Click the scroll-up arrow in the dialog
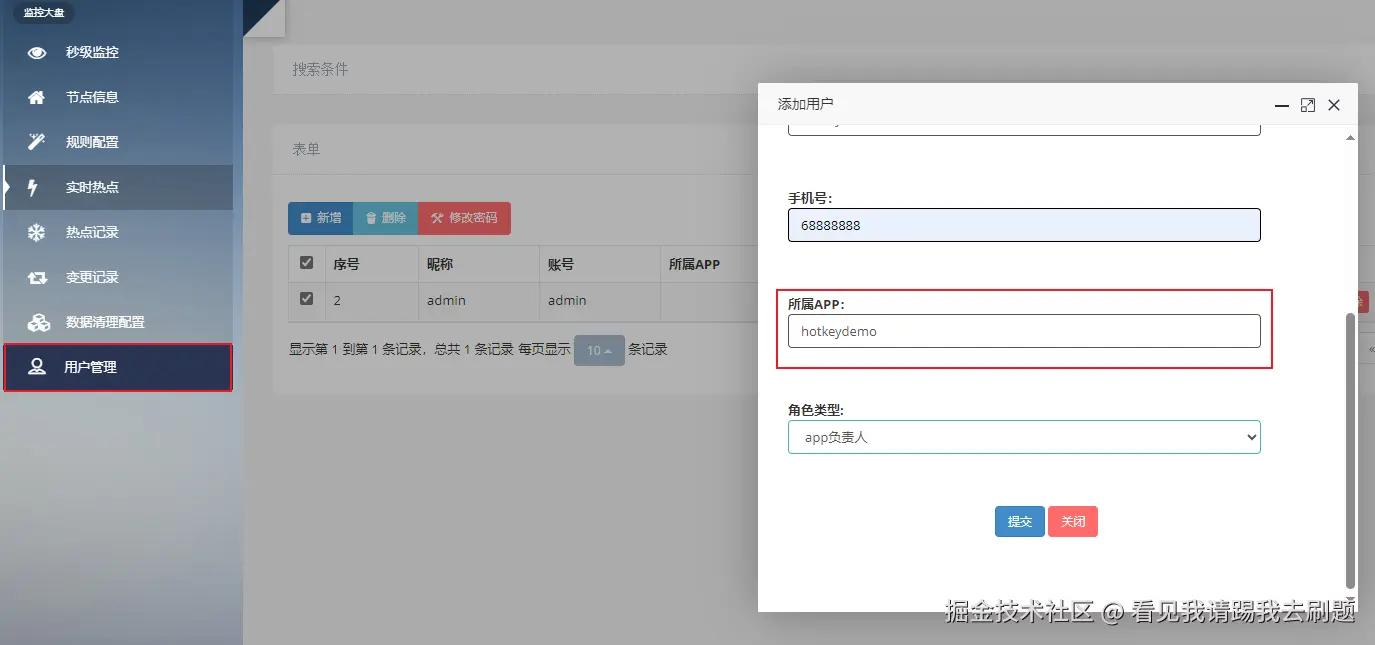Screen dimensions: 1375x645 pyautogui.click(x=1350, y=137)
